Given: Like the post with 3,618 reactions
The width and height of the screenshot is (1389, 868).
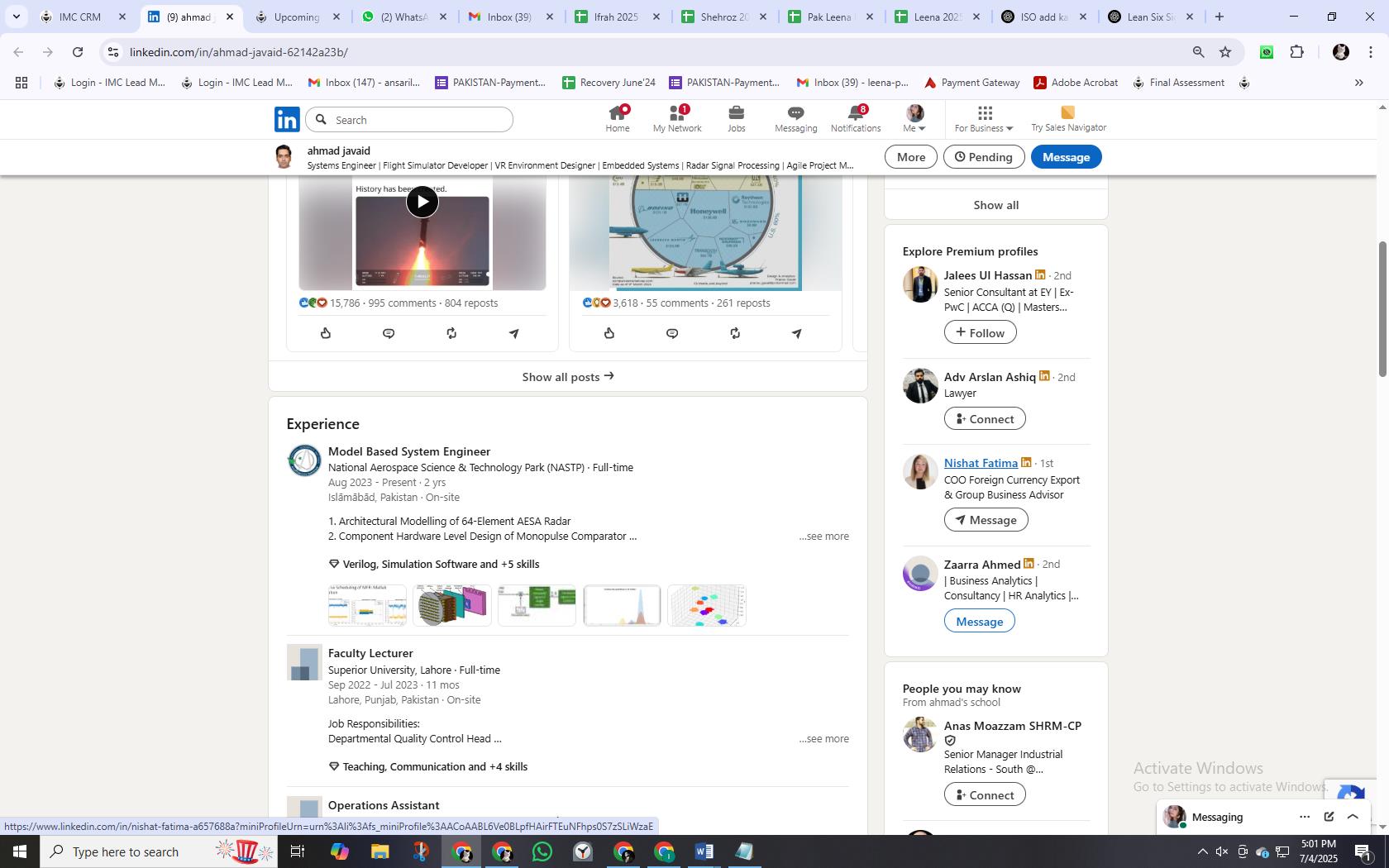Looking at the screenshot, I should (x=609, y=333).
